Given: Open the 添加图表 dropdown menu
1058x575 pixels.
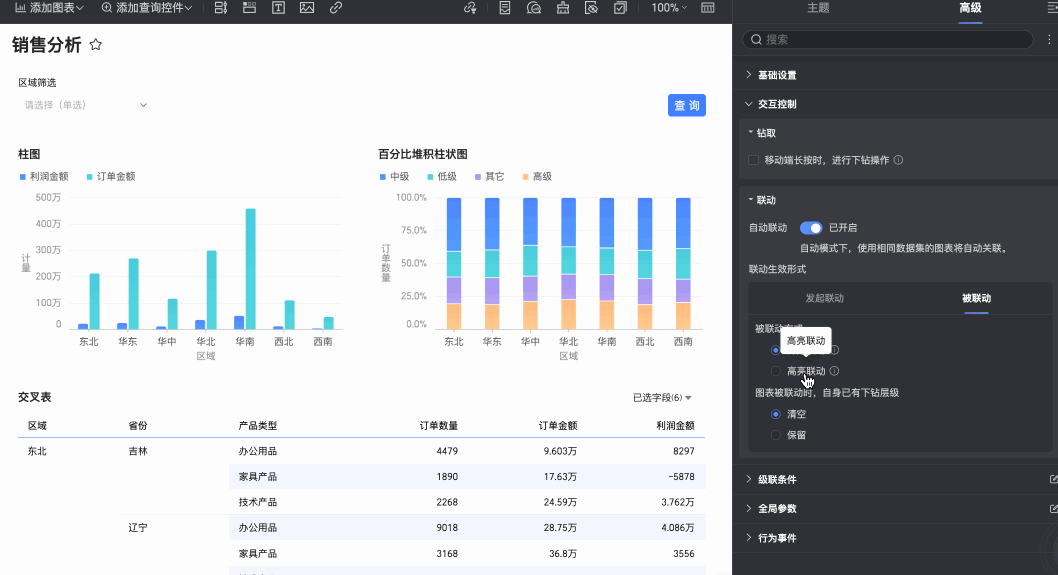Looking at the screenshot, I should (49, 8).
